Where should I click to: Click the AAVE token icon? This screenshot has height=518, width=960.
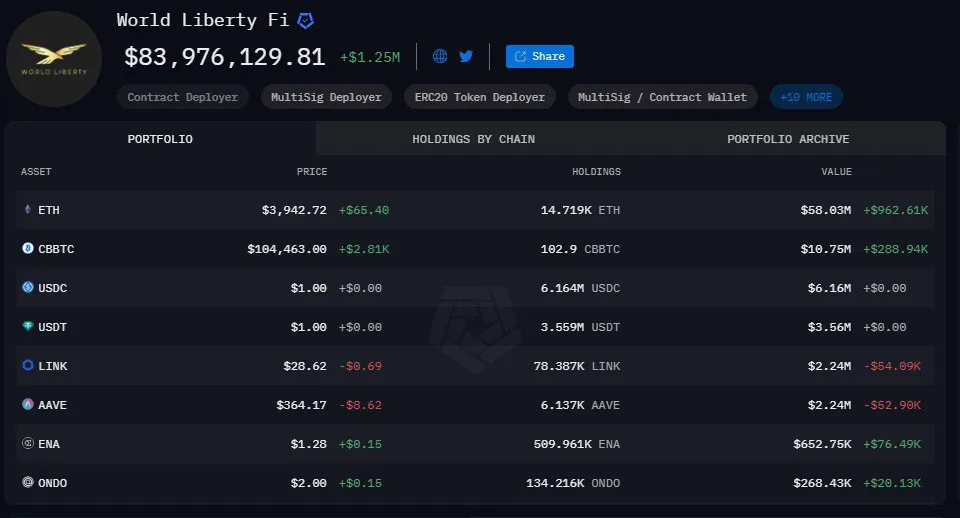pyautogui.click(x=27, y=405)
